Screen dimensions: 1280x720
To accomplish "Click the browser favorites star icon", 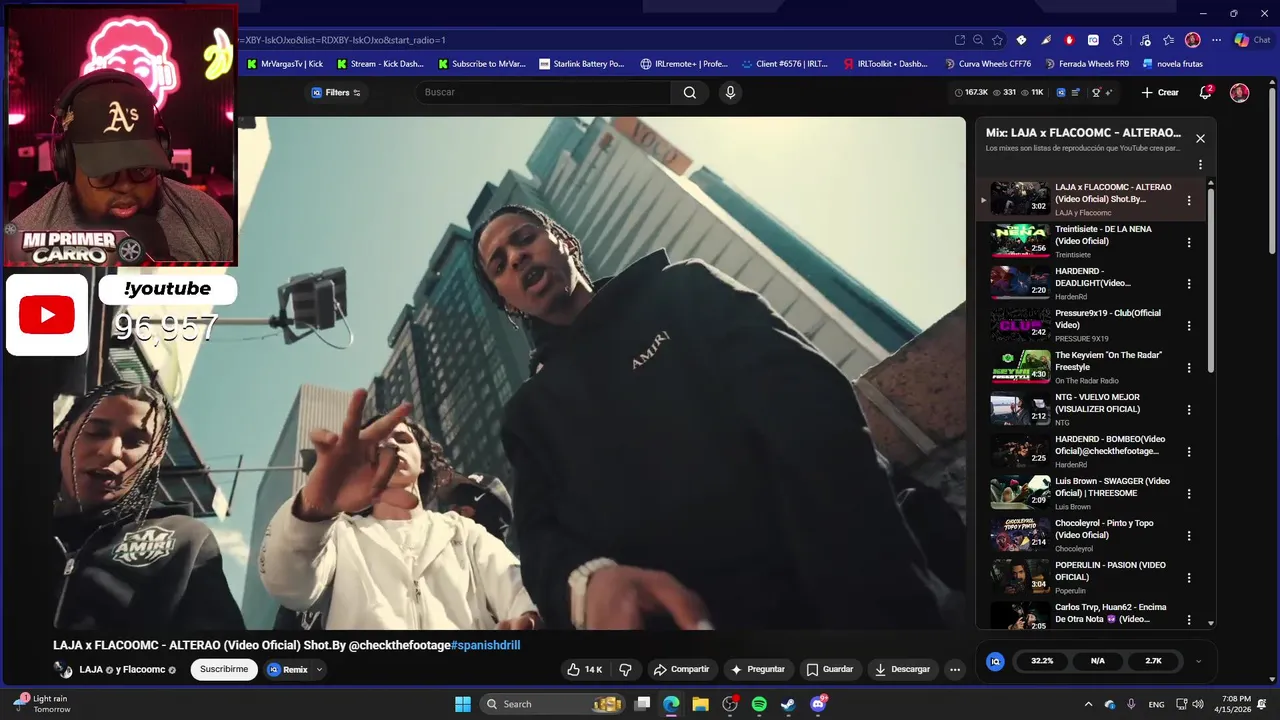I will coord(997,40).
